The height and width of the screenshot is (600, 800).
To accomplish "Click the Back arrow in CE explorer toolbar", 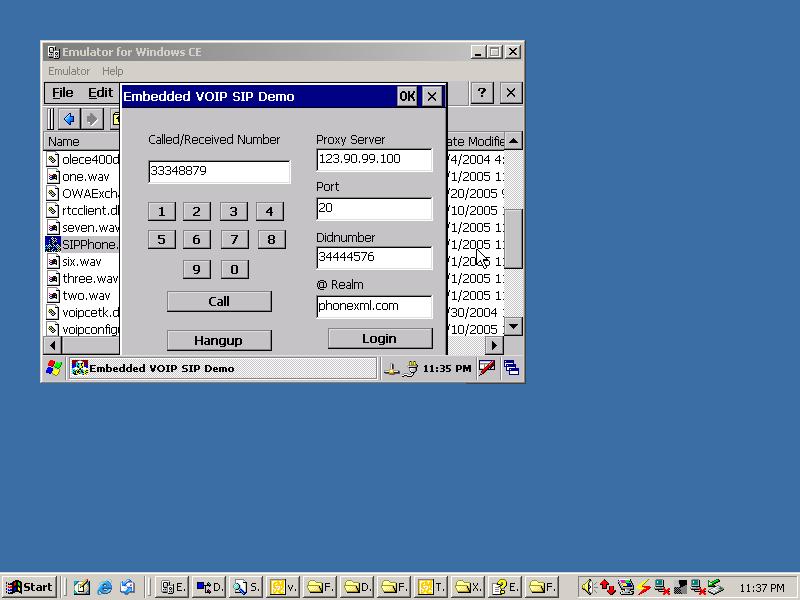I will [69, 119].
